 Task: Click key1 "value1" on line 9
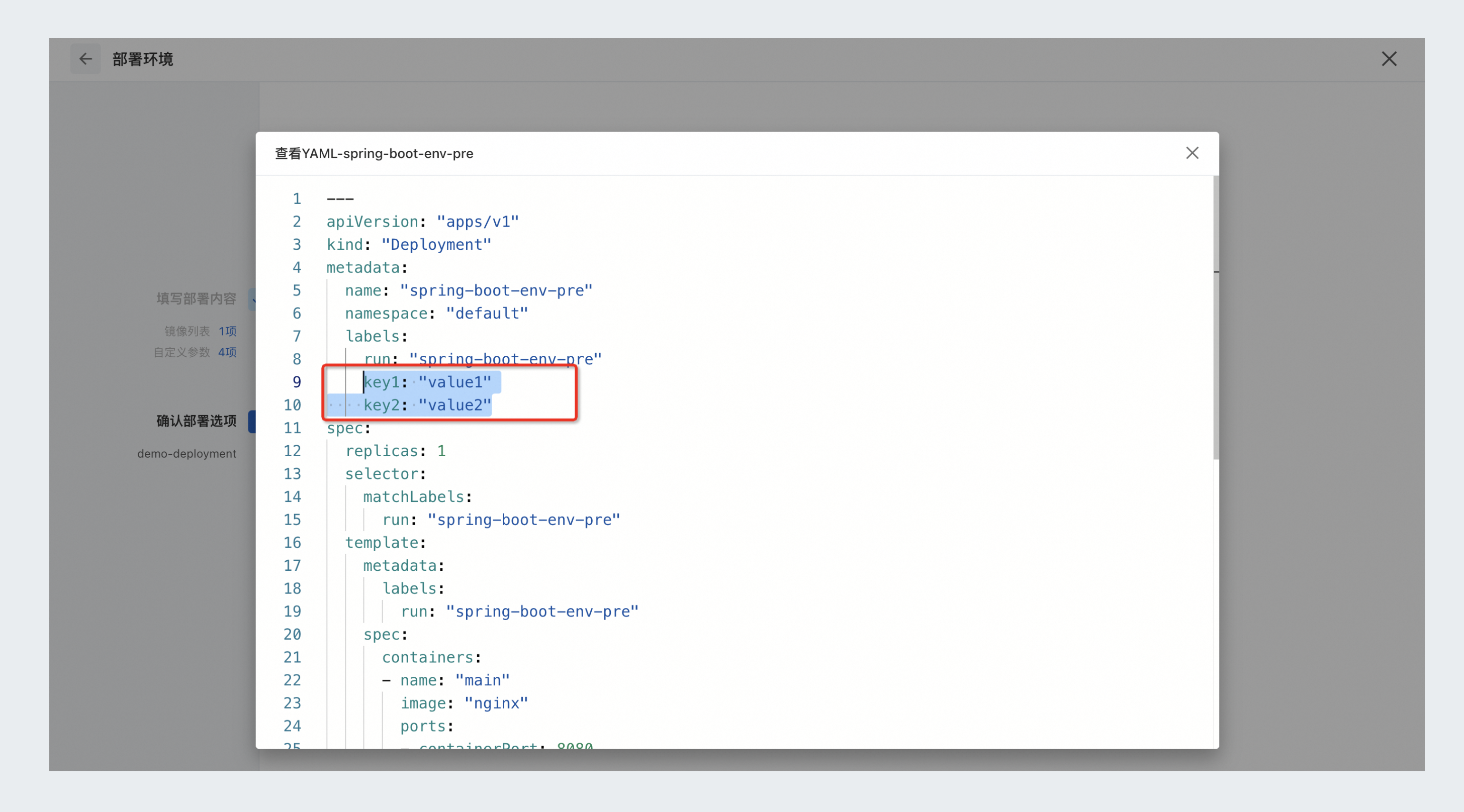[x=427, y=382]
